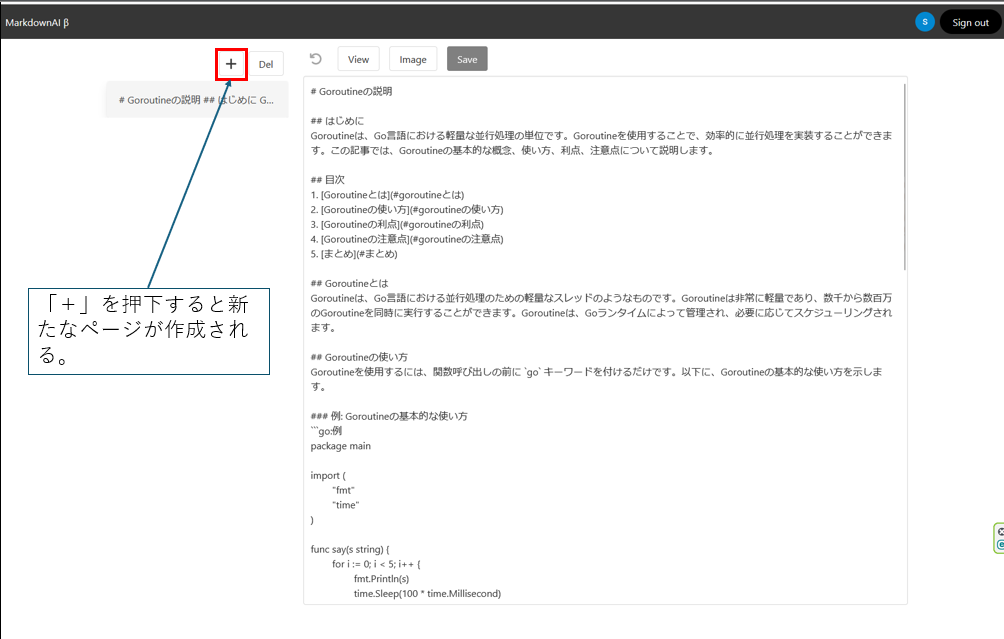This screenshot has height=639, width=1004.
Task: Click the '3. [Goroutineの利点]' list line
Action: point(397,224)
